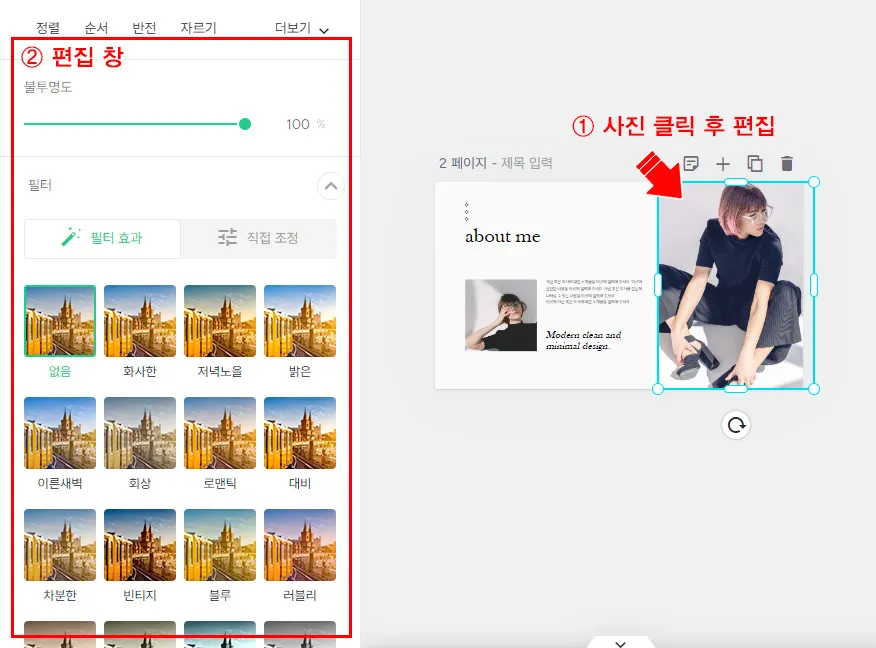Click the left-middle resize handle of photo

[658, 285]
